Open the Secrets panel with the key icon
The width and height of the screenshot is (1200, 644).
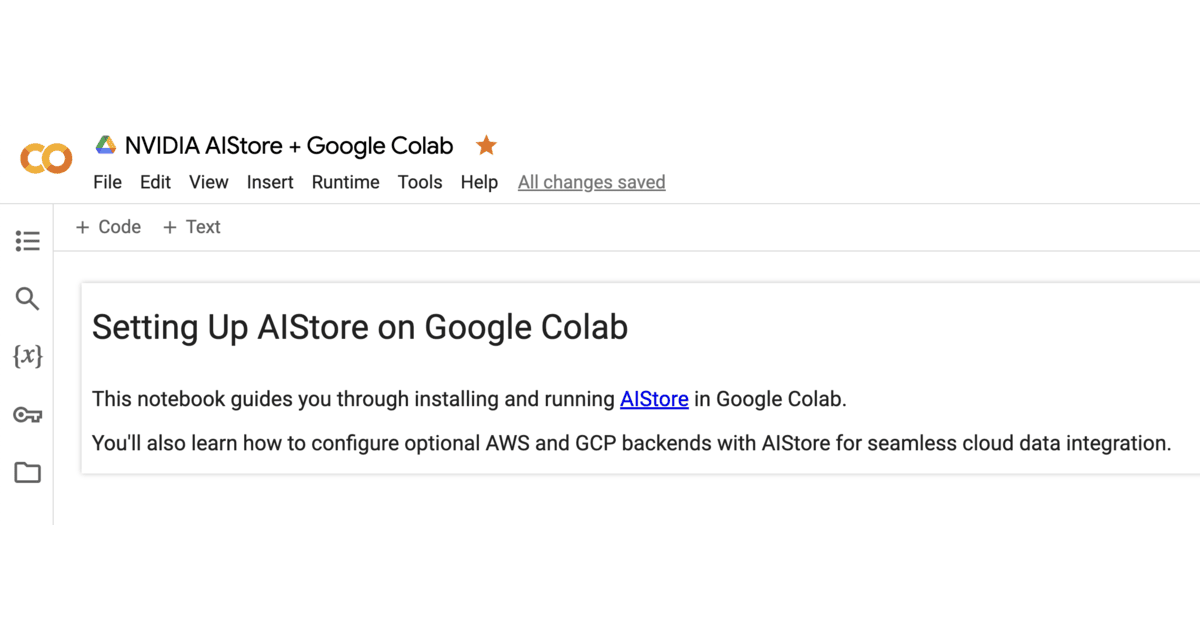[27, 415]
